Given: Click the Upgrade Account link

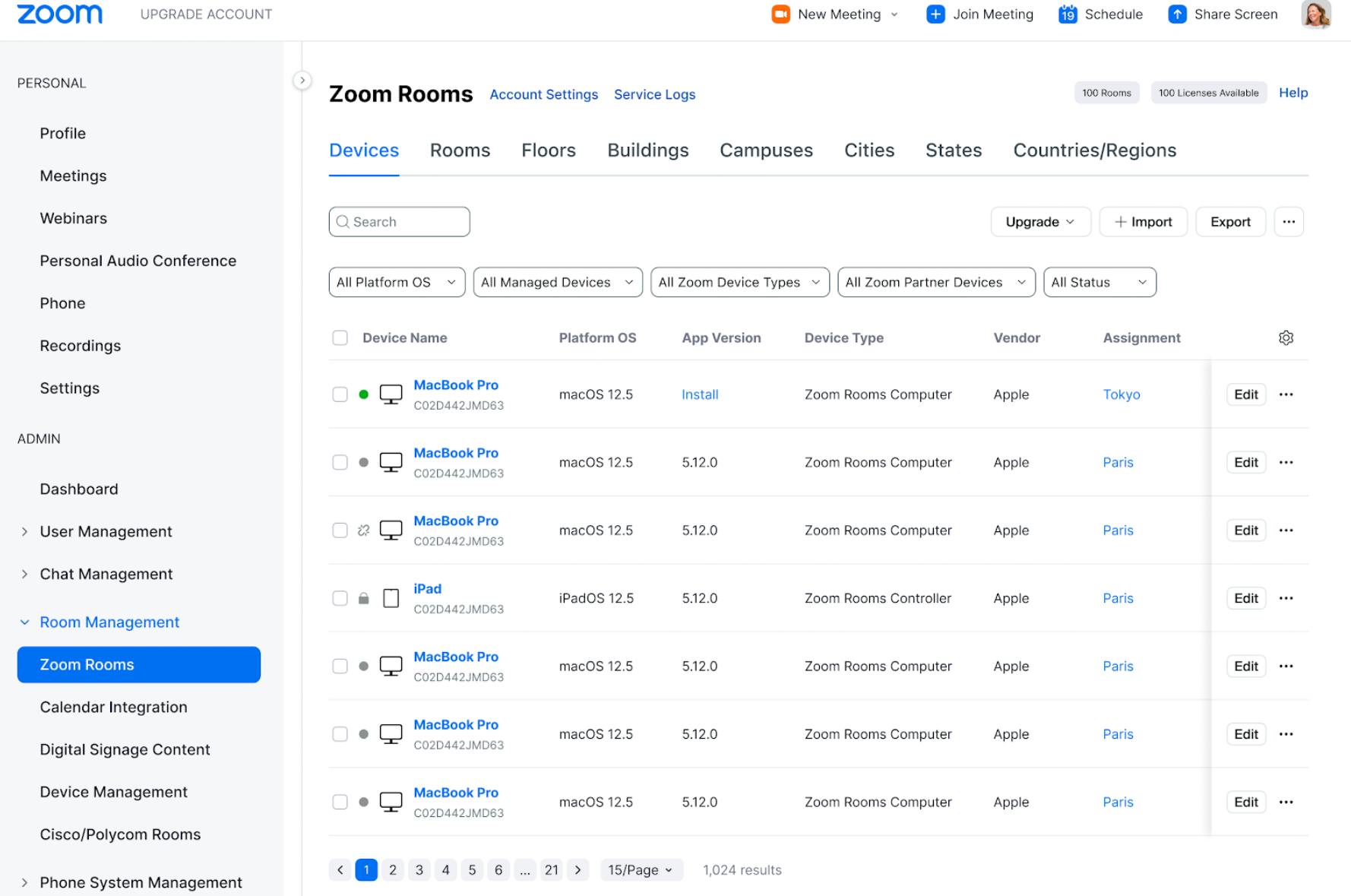Looking at the screenshot, I should pos(206,14).
